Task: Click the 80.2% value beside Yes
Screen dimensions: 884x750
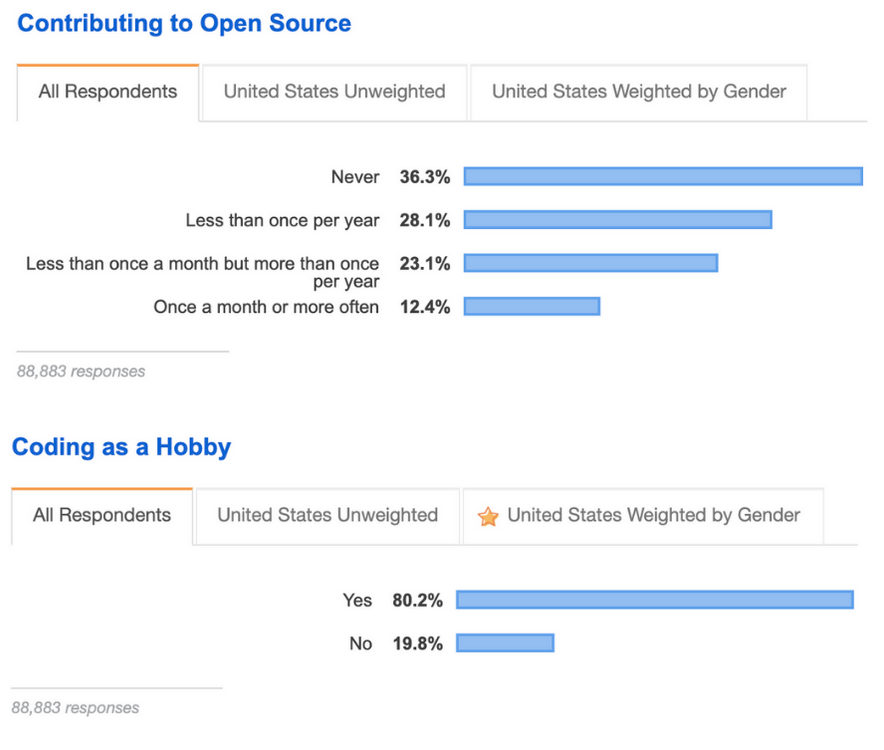Action: pyautogui.click(x=418, y=599)
